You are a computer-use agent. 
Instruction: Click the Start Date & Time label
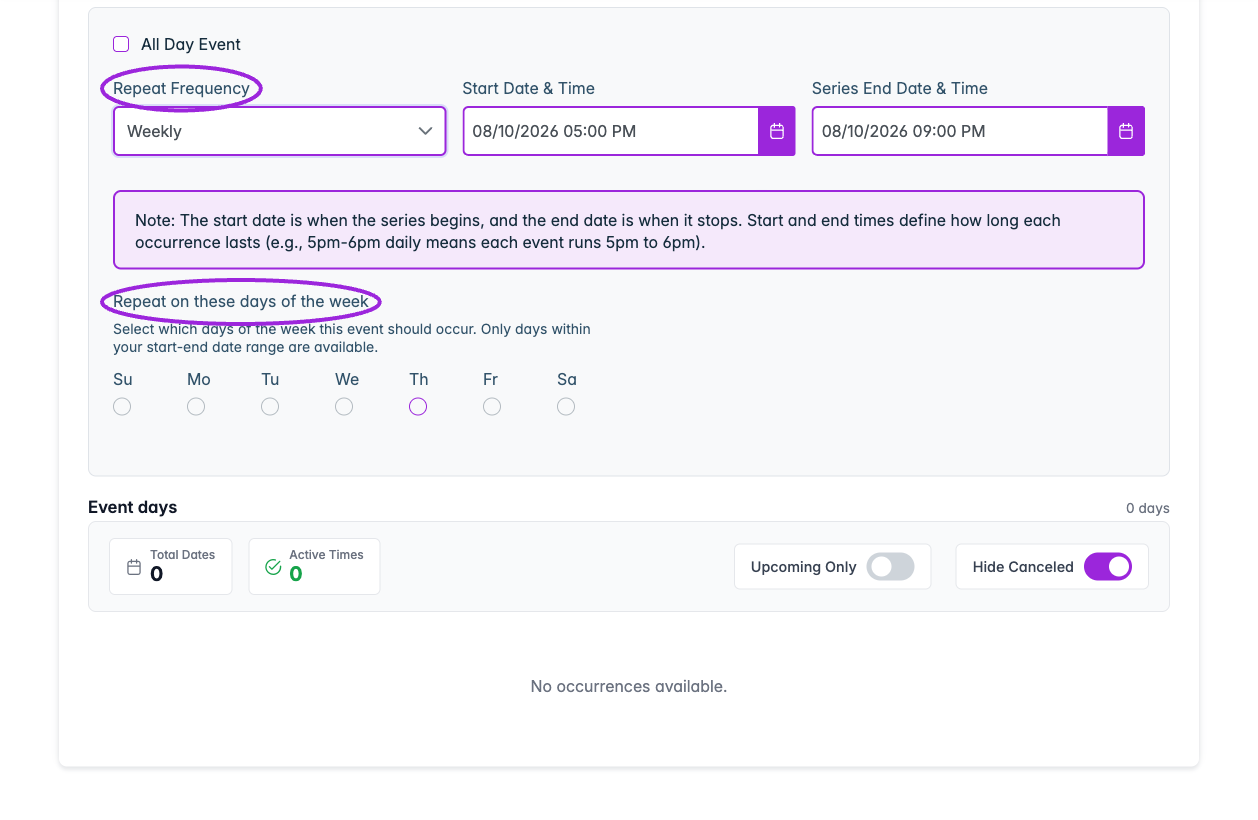click(529, 88)
